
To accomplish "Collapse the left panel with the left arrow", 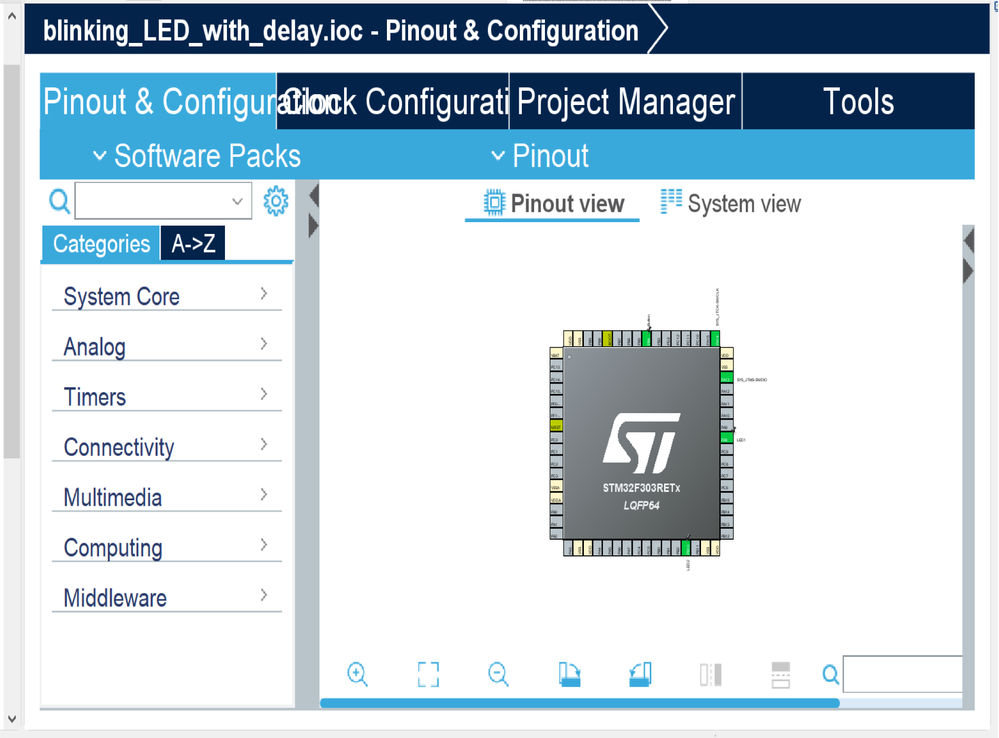I will 313,196.
